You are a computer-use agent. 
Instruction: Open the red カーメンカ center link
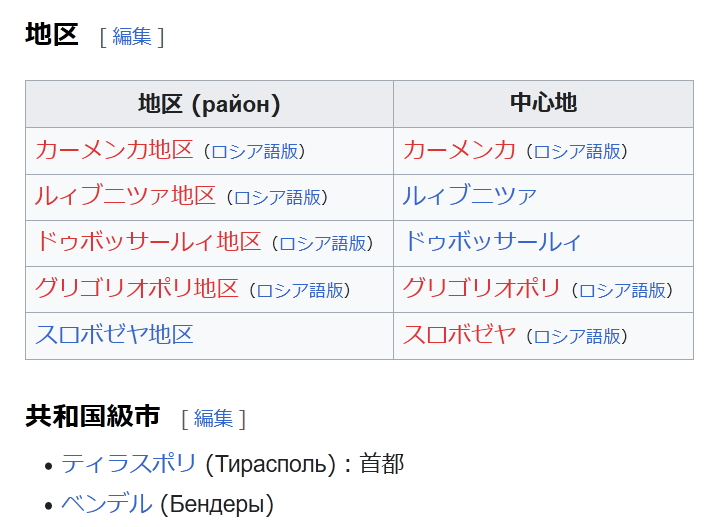tap(459, 150)
